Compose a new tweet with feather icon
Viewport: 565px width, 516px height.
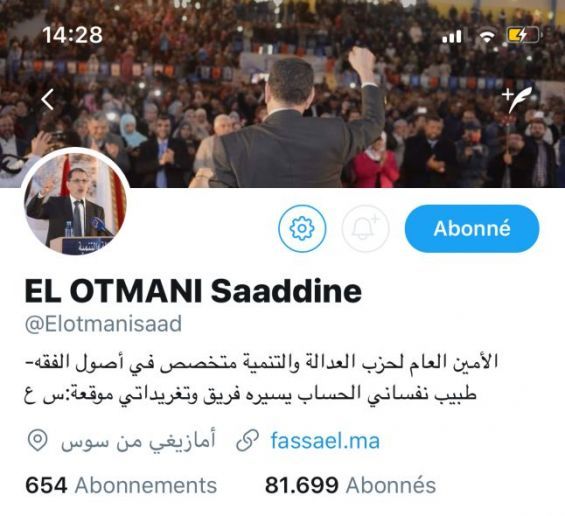517,99
